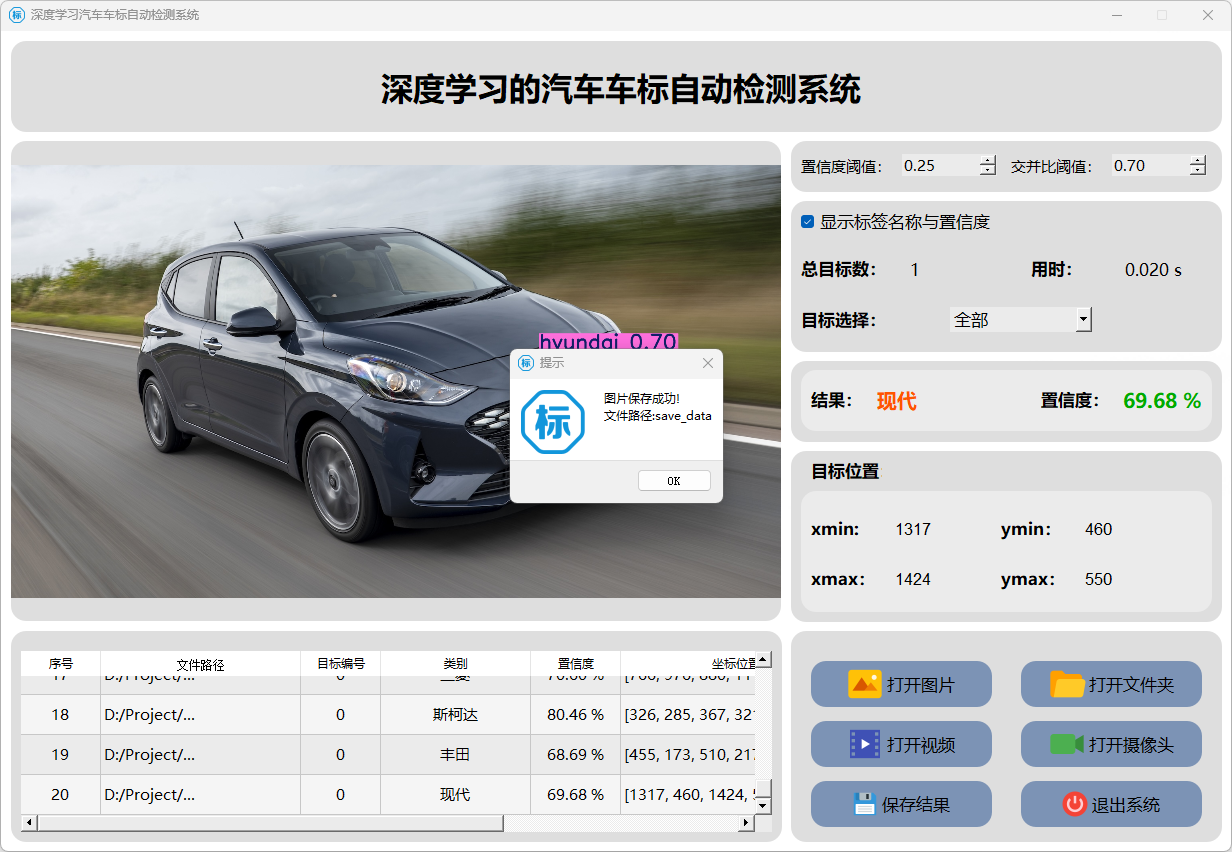
Task: Click the film icon for Open Video
Action: [x=864, y=744]
